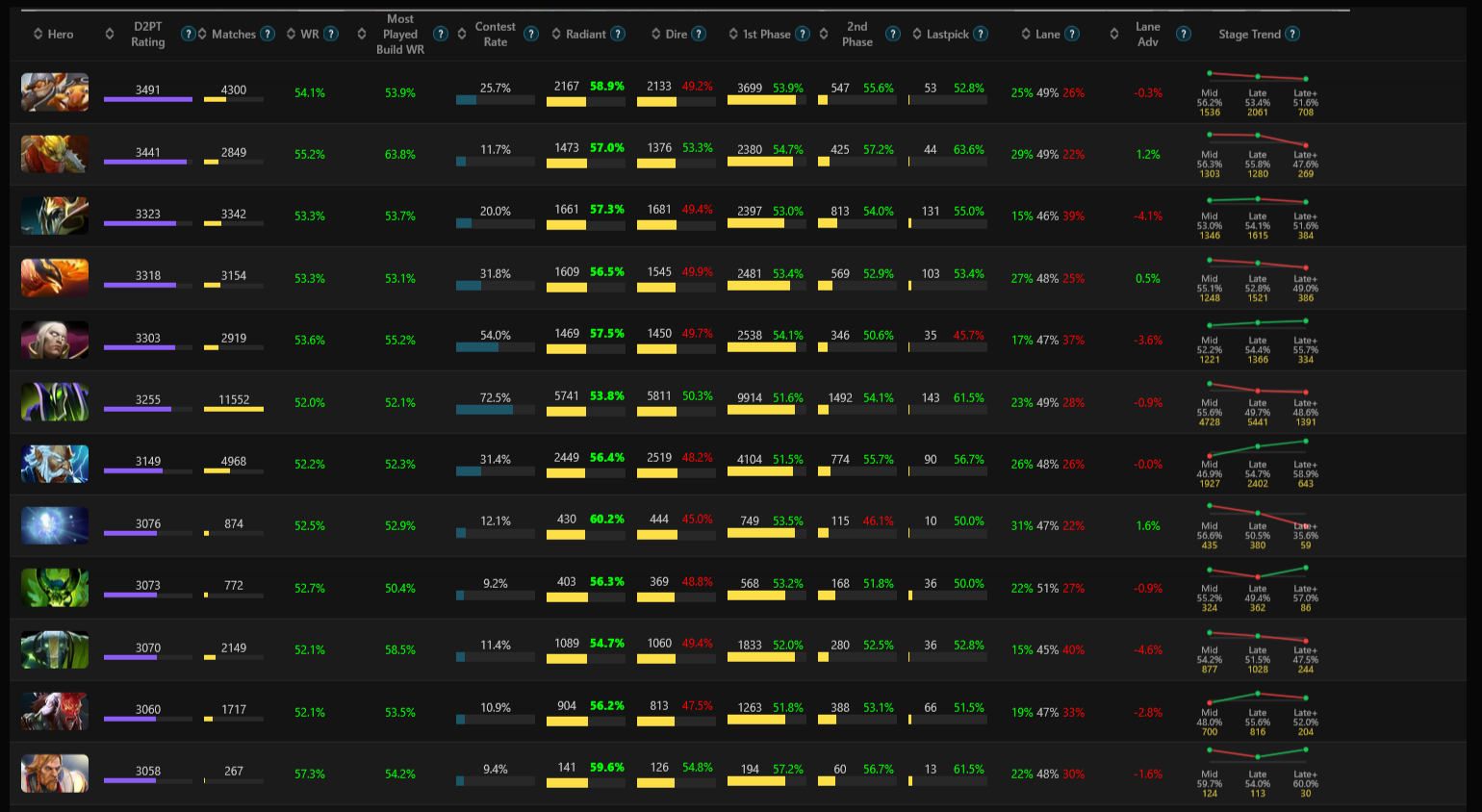Click the sort arrows left of Lane Adv
The height and width of the screenshot is (812, 1482).
click(1114, 34)
